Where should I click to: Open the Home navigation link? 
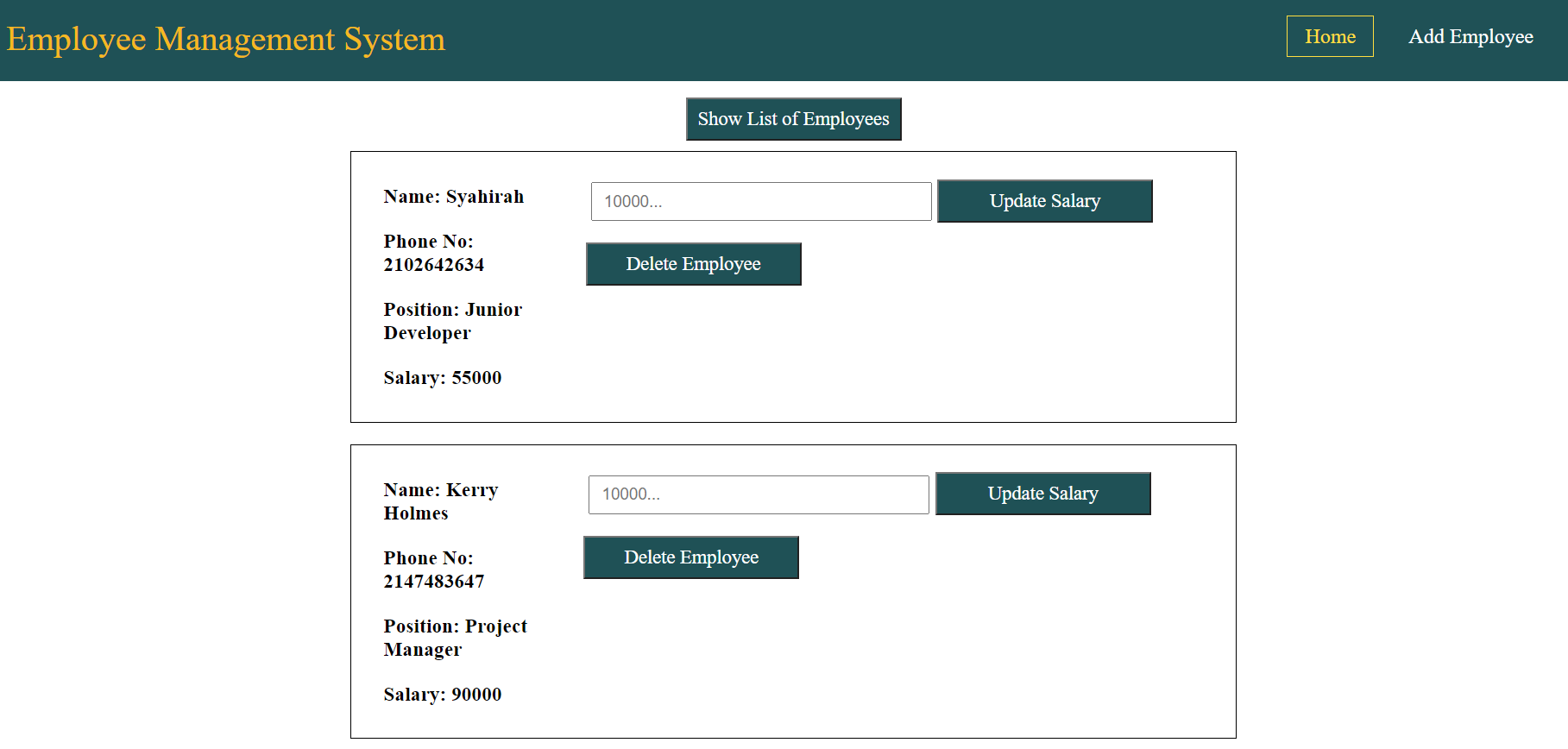coord(1330,36)
